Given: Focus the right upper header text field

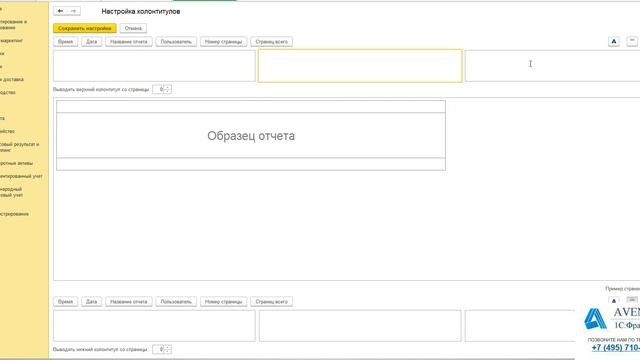Looking at the screenshot, I should [552, 66].
